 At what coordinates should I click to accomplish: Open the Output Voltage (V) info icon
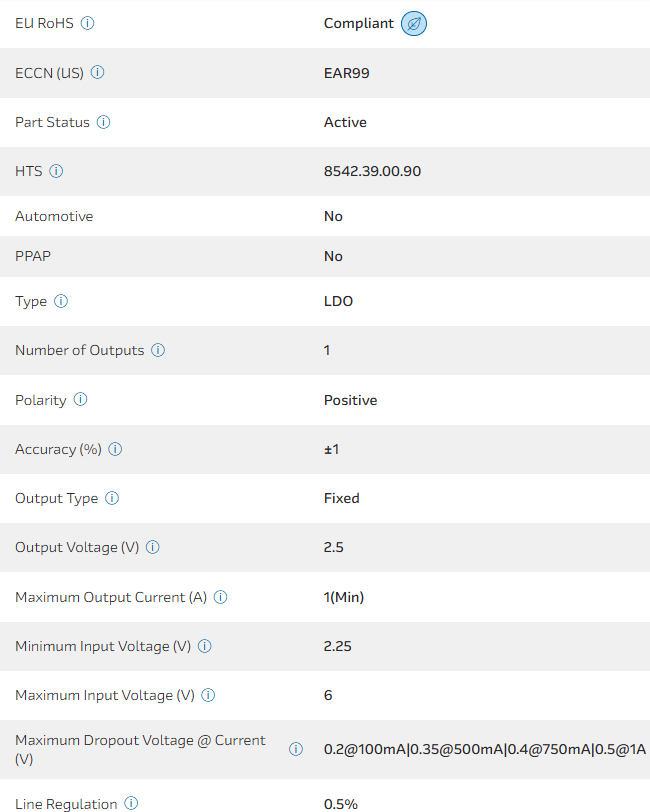pyautogui.click(x=153, y=547)
